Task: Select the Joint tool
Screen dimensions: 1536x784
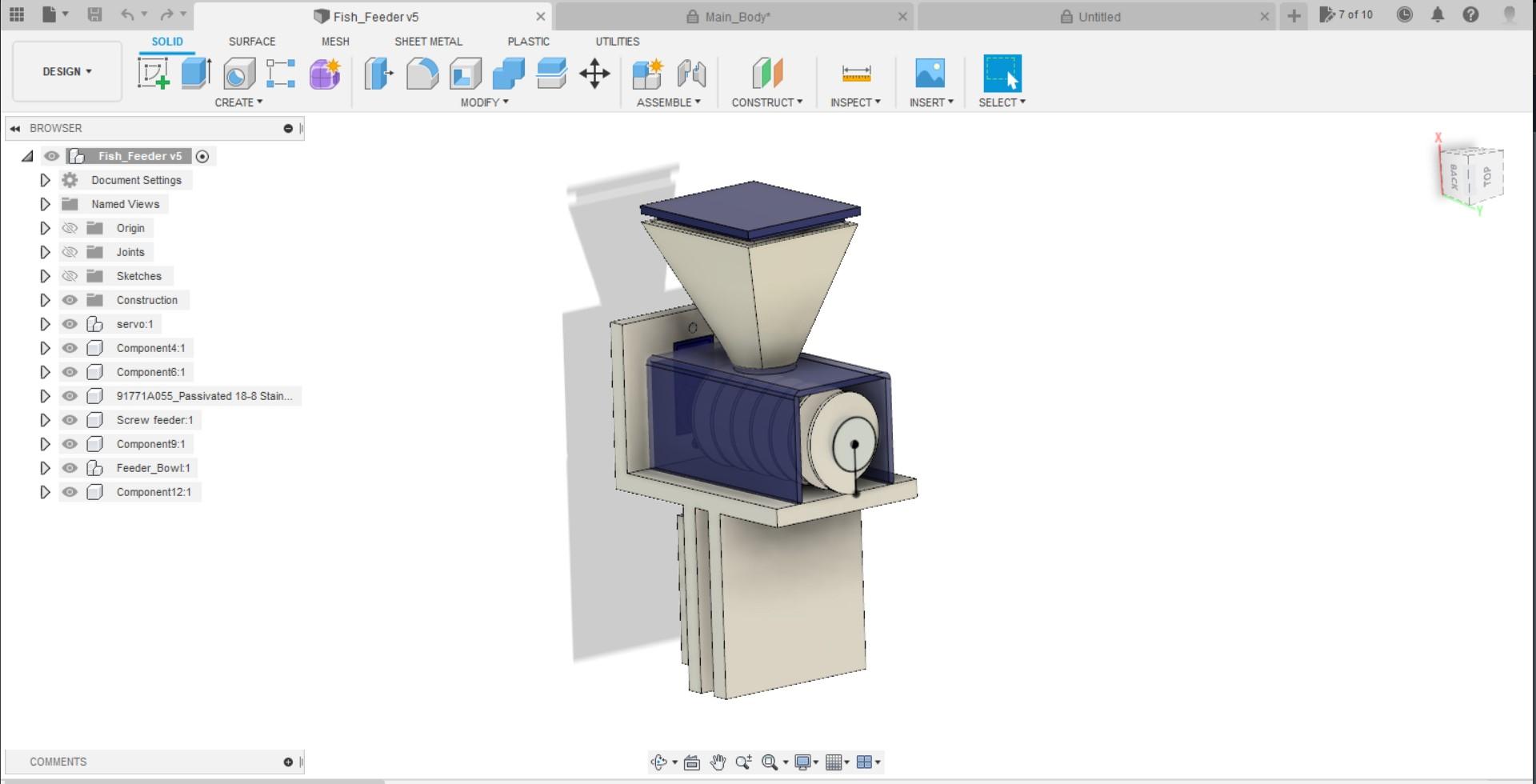Action: (691, 74)
